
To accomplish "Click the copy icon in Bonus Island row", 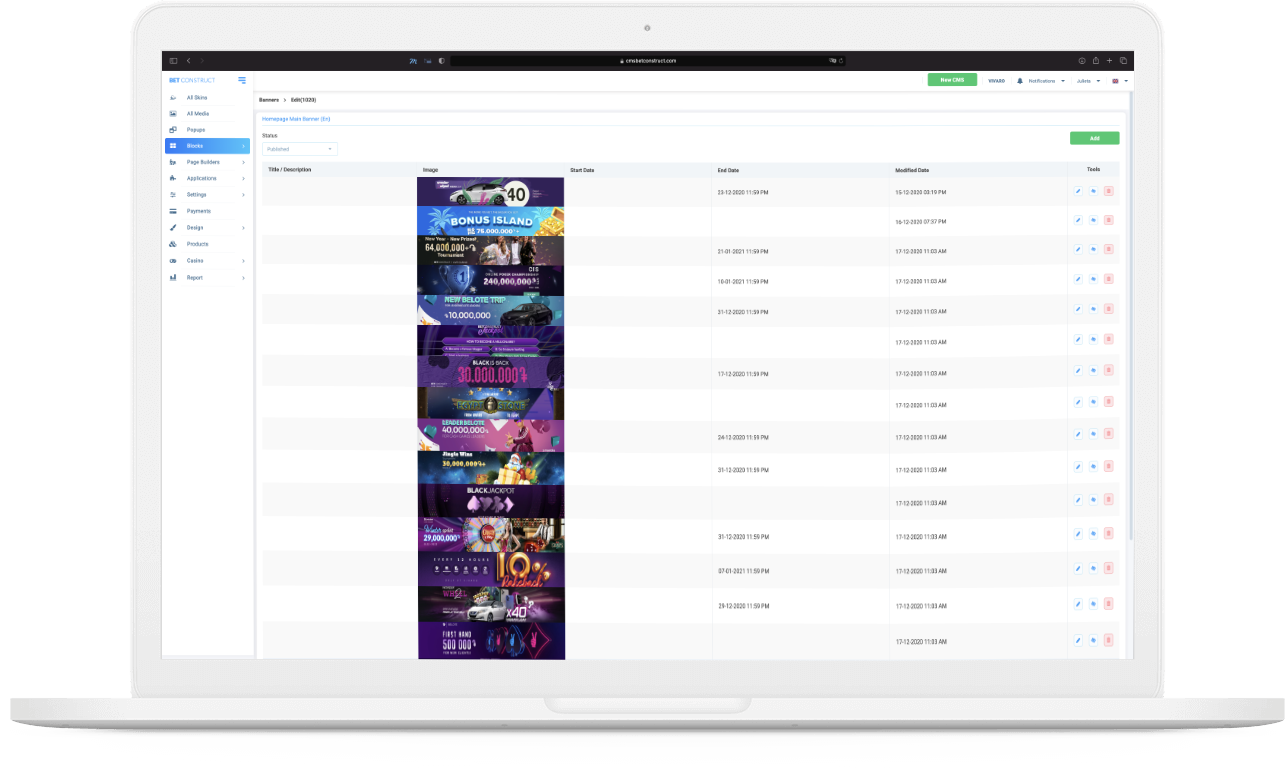I will point(1093,220).
